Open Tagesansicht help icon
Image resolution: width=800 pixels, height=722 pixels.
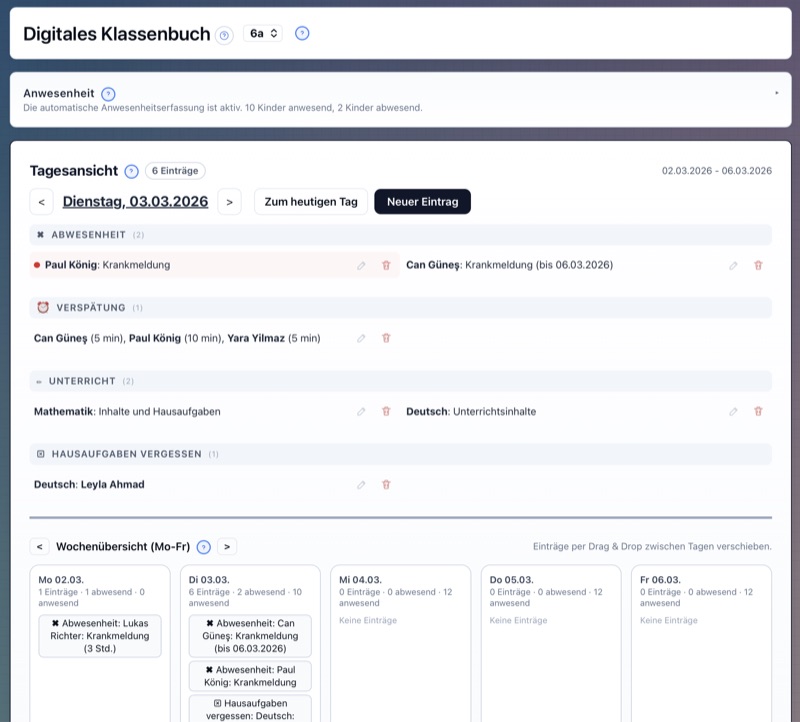point(132,171)
